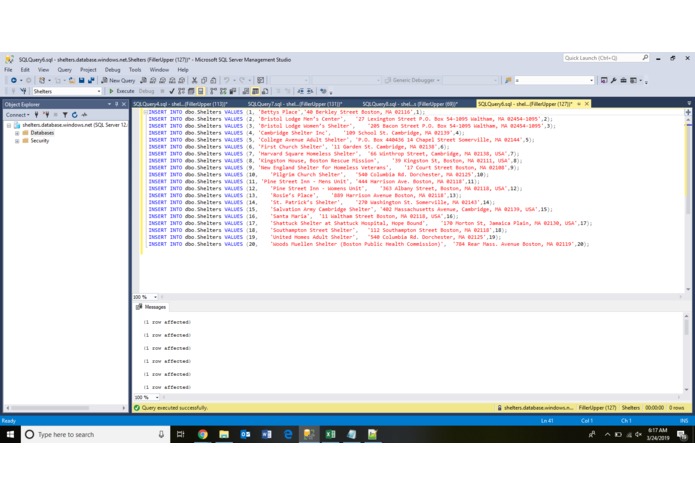This screenshot has width=695, height=494.
Task: Switch to SQLQuery4.sql tab
Action: click(180, 104)
